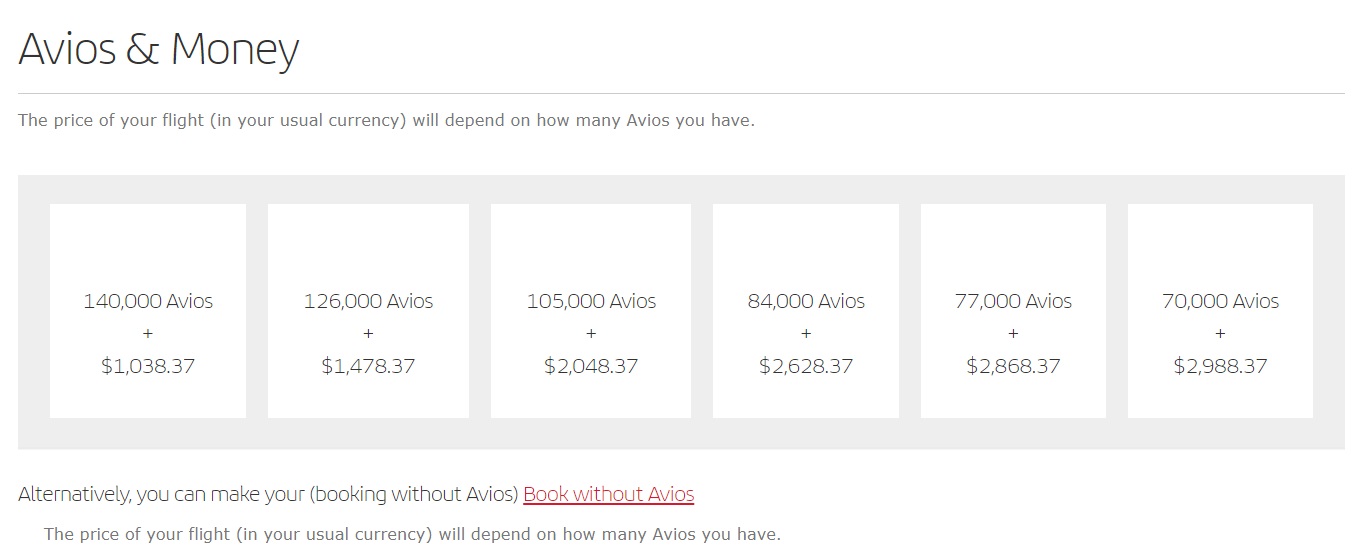Click the $1,478.37 price amount
The width and height of the screenshot is (1359, 560).
(368, 366)
